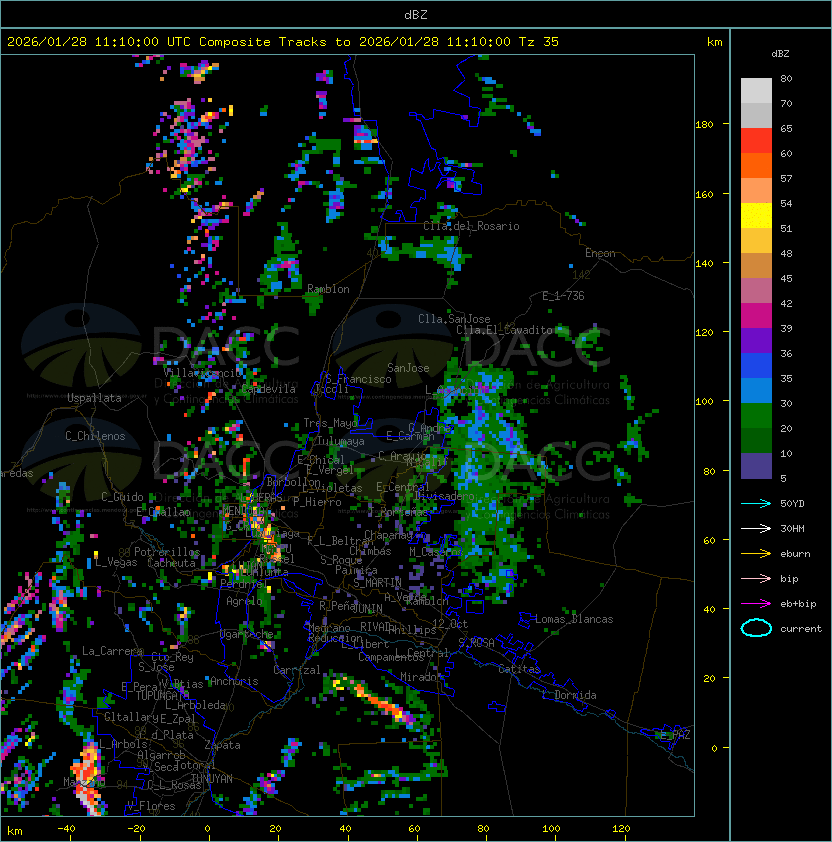Click the S_Francisco map label

358,379
